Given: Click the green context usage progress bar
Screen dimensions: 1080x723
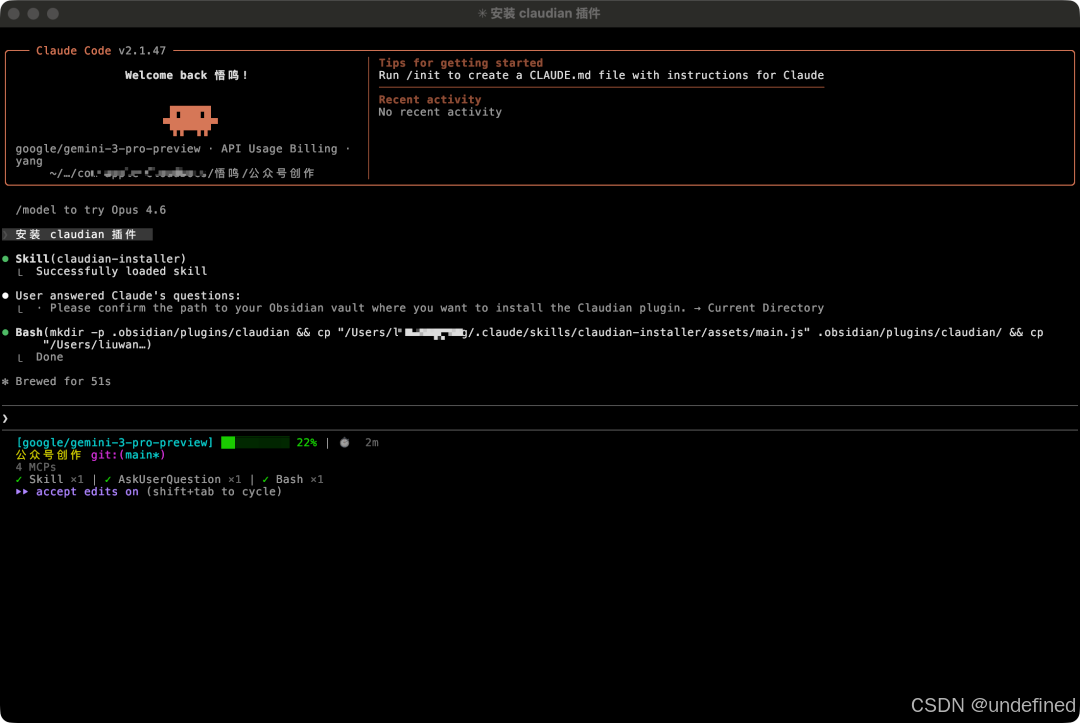Looking at the screenshot, I should click(255, 443).
